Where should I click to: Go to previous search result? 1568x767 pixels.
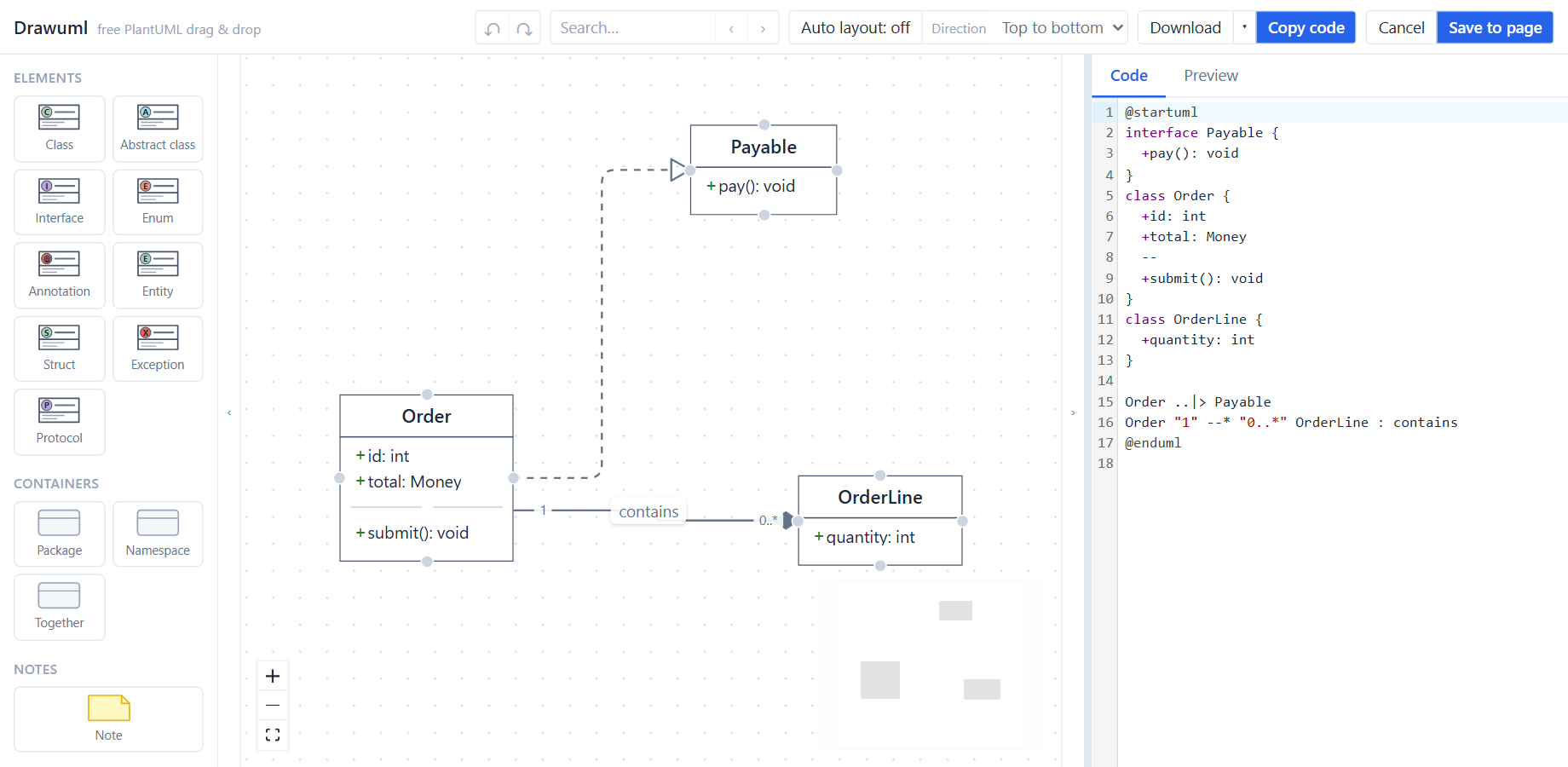click(x=731, y=28)
